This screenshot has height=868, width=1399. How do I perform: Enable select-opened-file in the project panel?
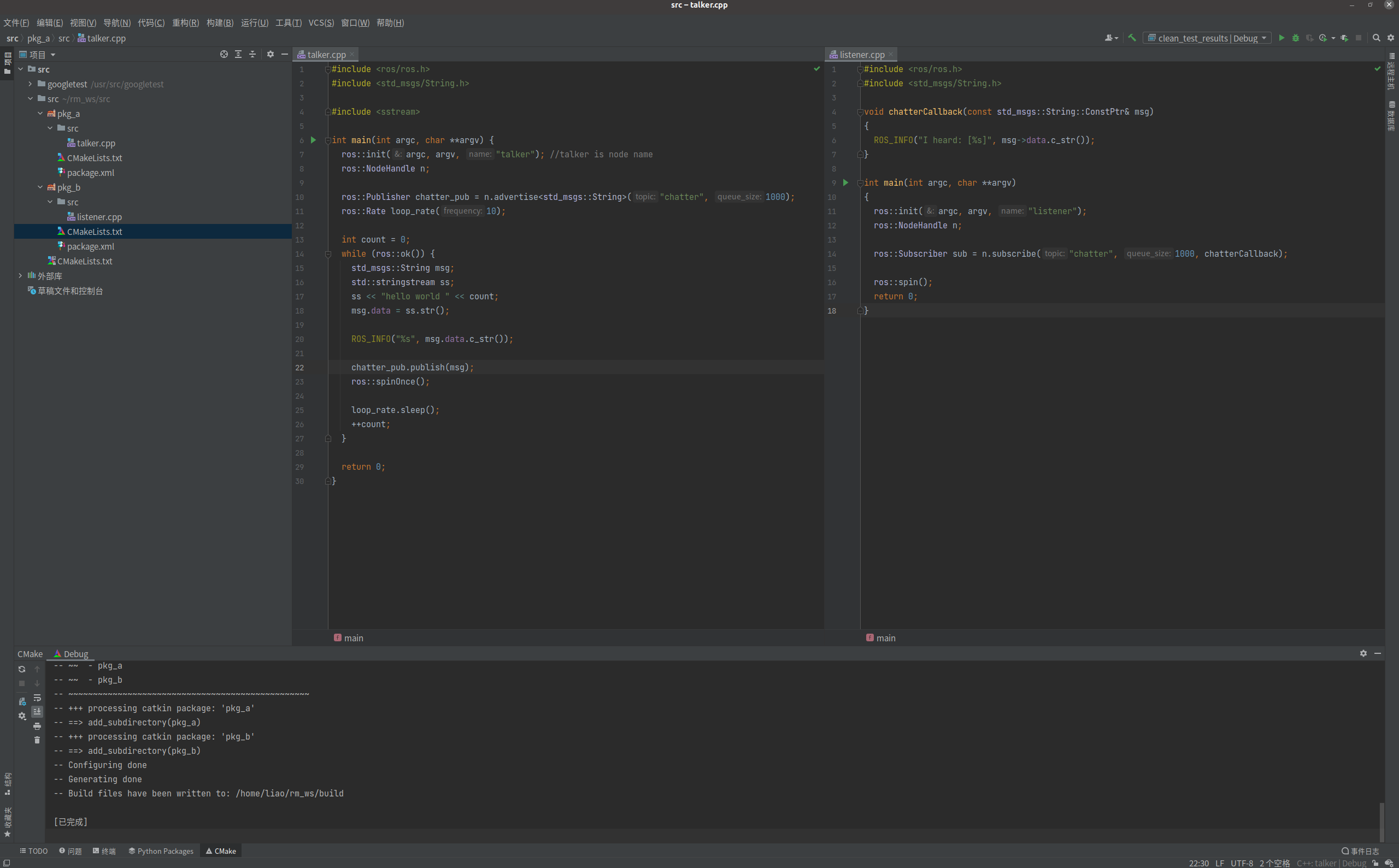pyautogui.click(x=224, y=55)
